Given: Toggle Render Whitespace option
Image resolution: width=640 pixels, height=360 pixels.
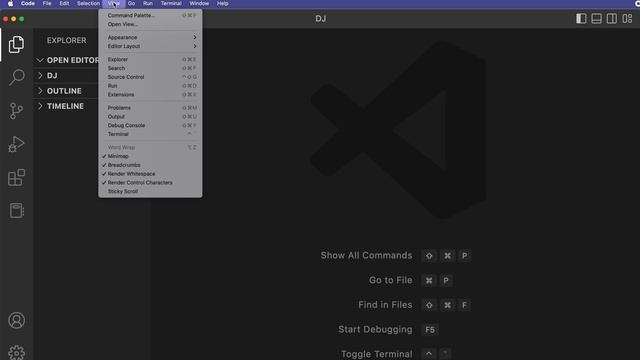Looking at the screenshot, I should tap(150, 174).
